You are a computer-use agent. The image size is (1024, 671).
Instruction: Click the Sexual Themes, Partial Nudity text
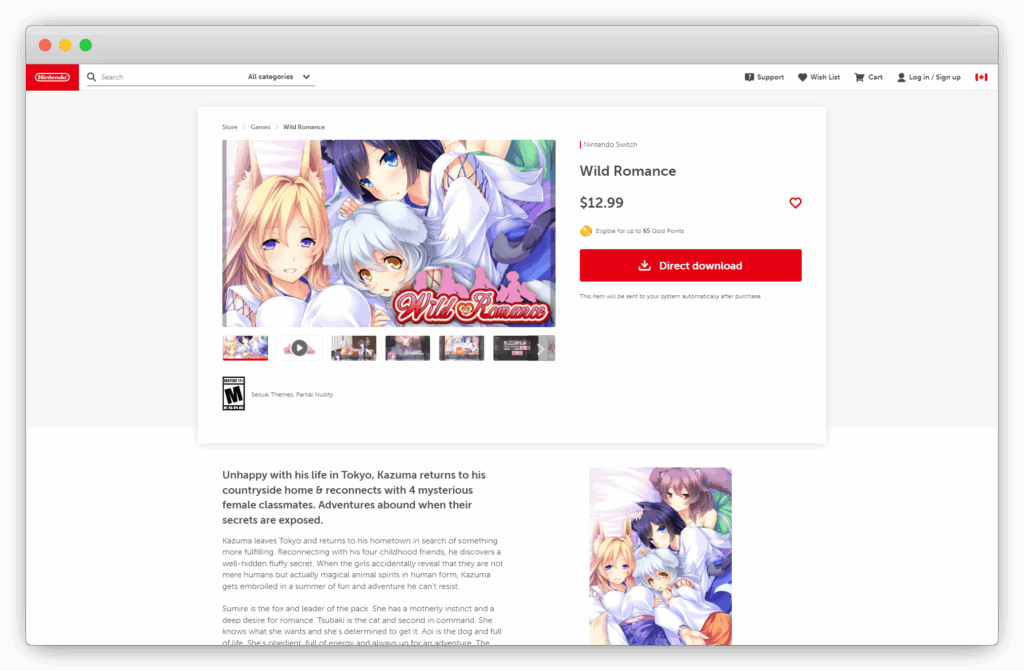click(x=292, y=395)
